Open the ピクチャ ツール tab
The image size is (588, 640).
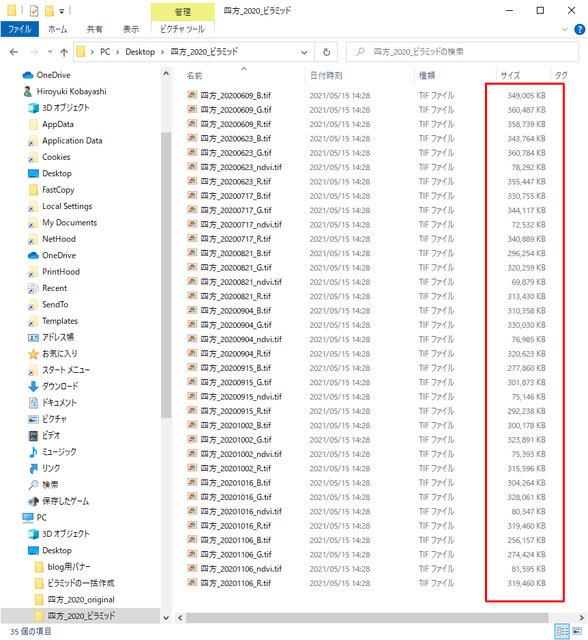coord(182,29)
